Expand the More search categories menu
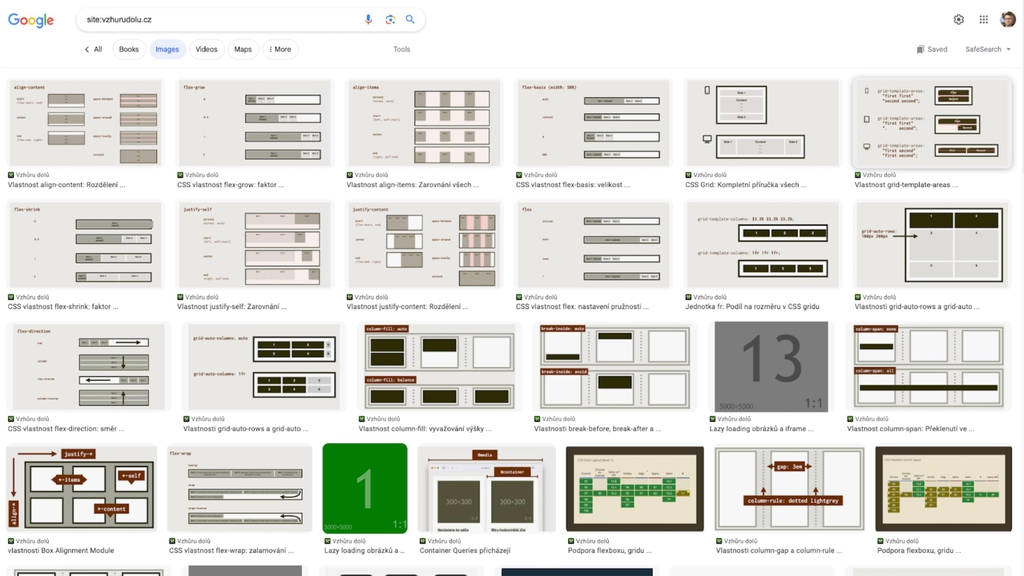Viewport: 1024px width, 576px height. [280, 49]
